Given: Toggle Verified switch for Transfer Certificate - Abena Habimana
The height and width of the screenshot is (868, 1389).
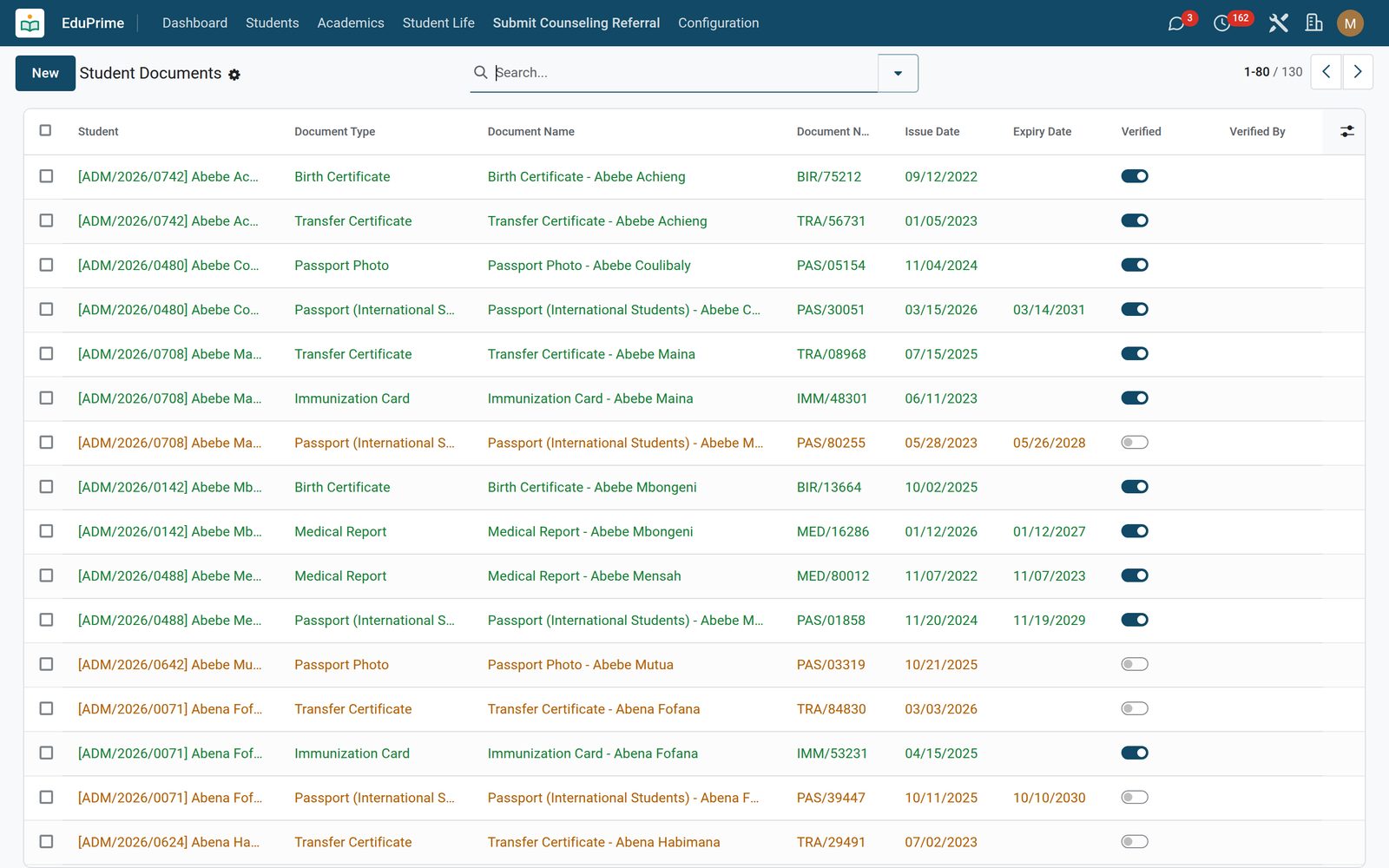Looking at the screenshot, I should (1135, 841).
